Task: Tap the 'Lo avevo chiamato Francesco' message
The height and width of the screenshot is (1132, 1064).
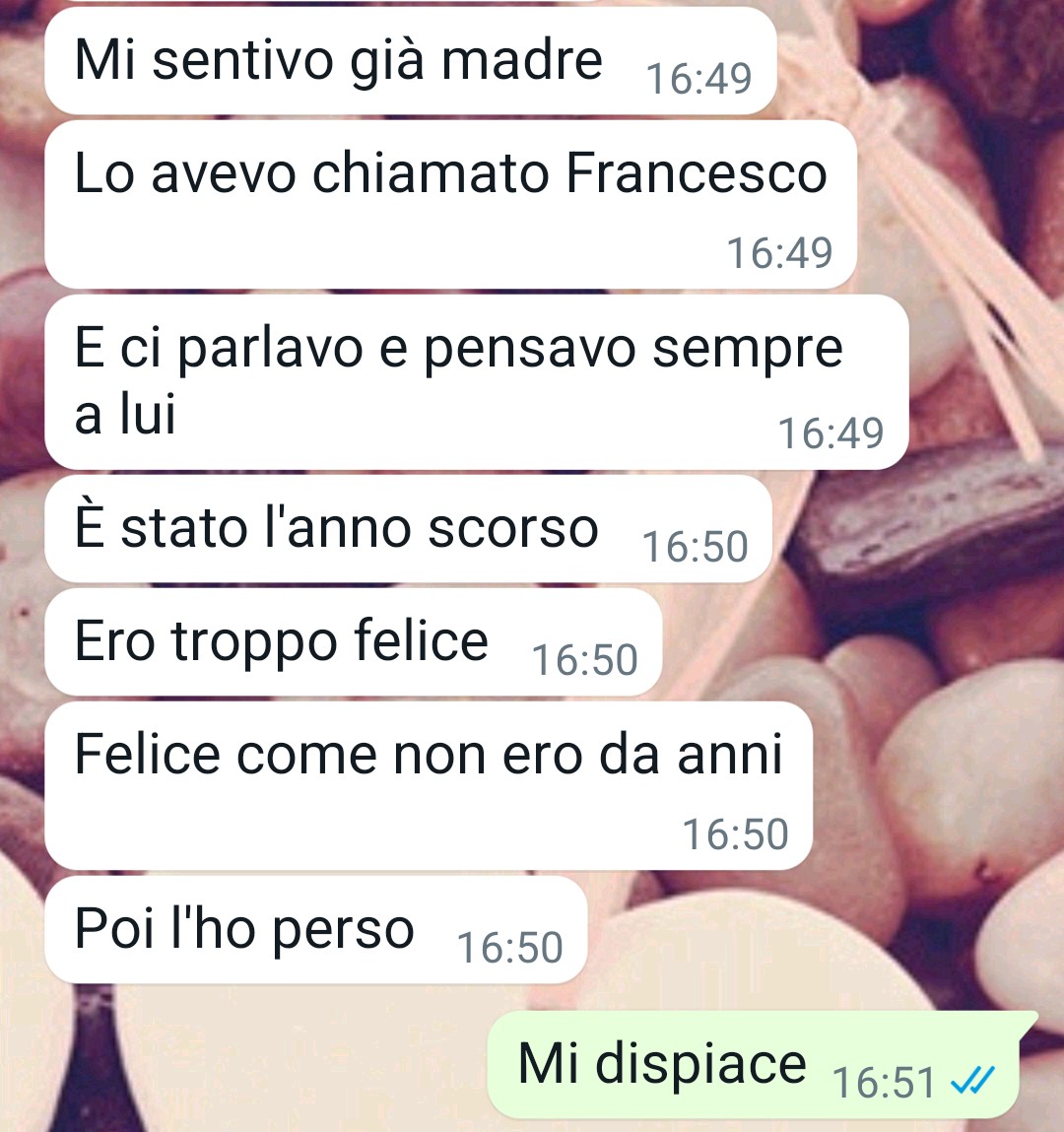Action: pyautogui.click(x=450, y=205)
